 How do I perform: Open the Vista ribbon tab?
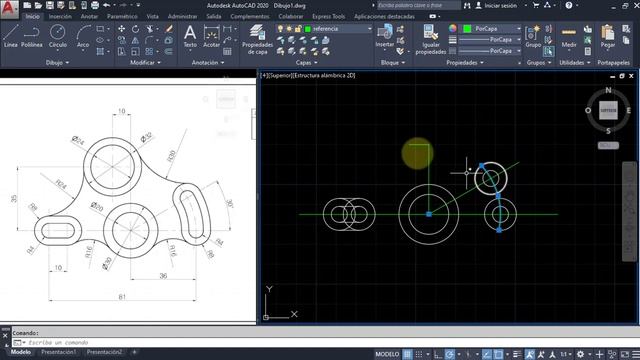coord(152,16)
